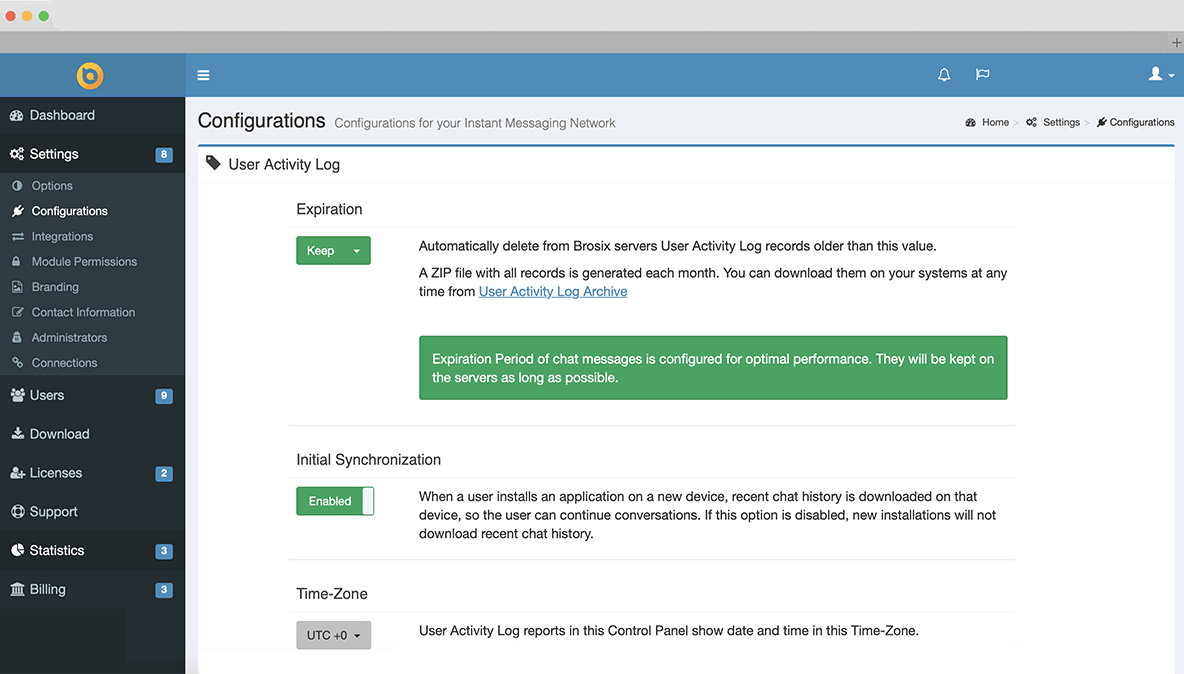Click the Module Permissions lock icon
This screenshot has width=1184, height=674.
point(17,261)
